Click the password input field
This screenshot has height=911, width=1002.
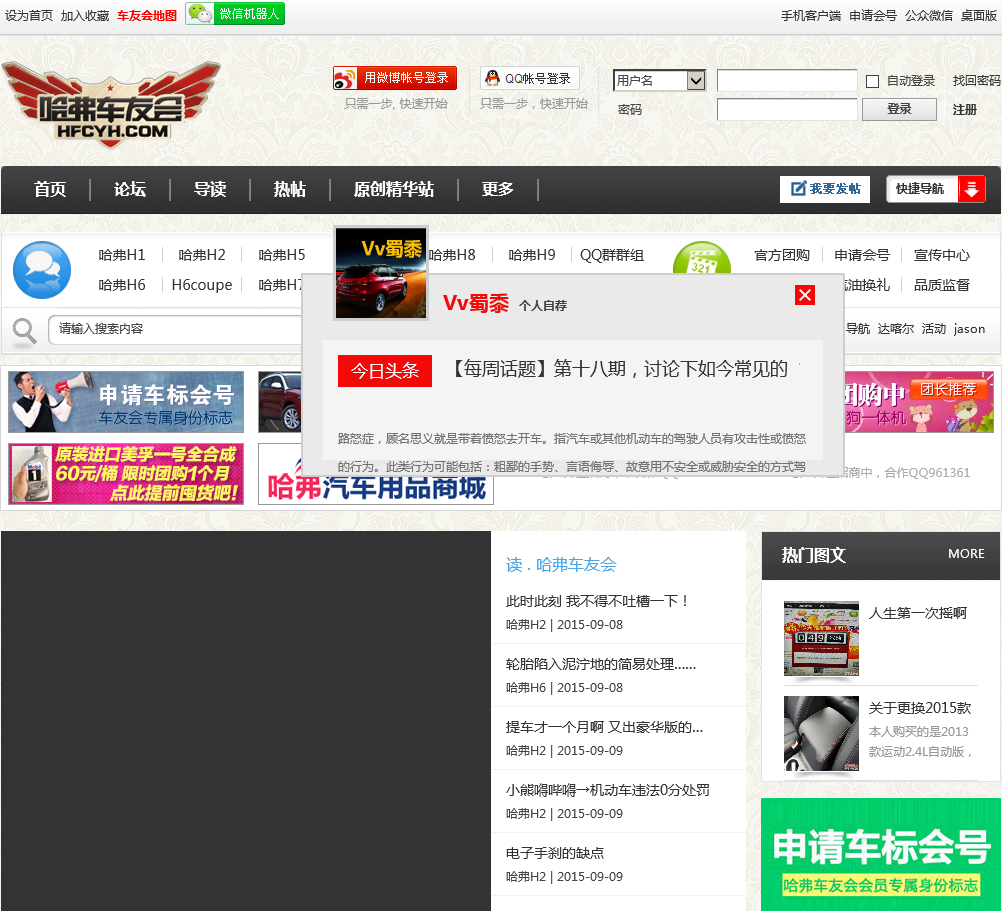(x=787, y=109)
